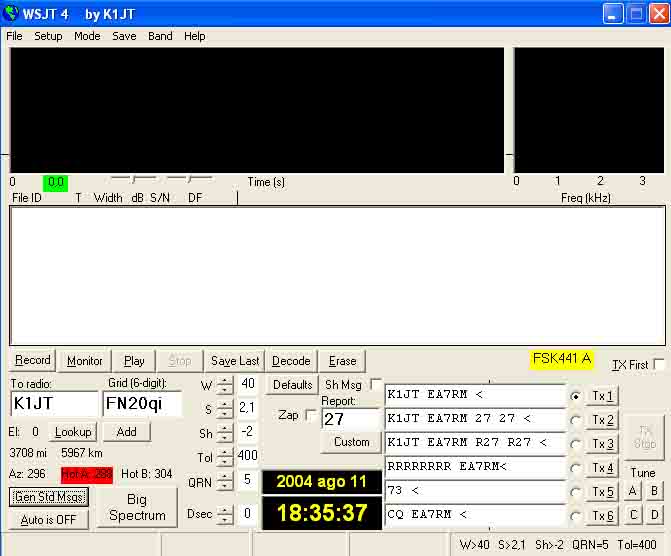The height and width of the screenshot is (556, 671).
Task: Click the Tx 3 transmit button
Action: tap(603, 444)
